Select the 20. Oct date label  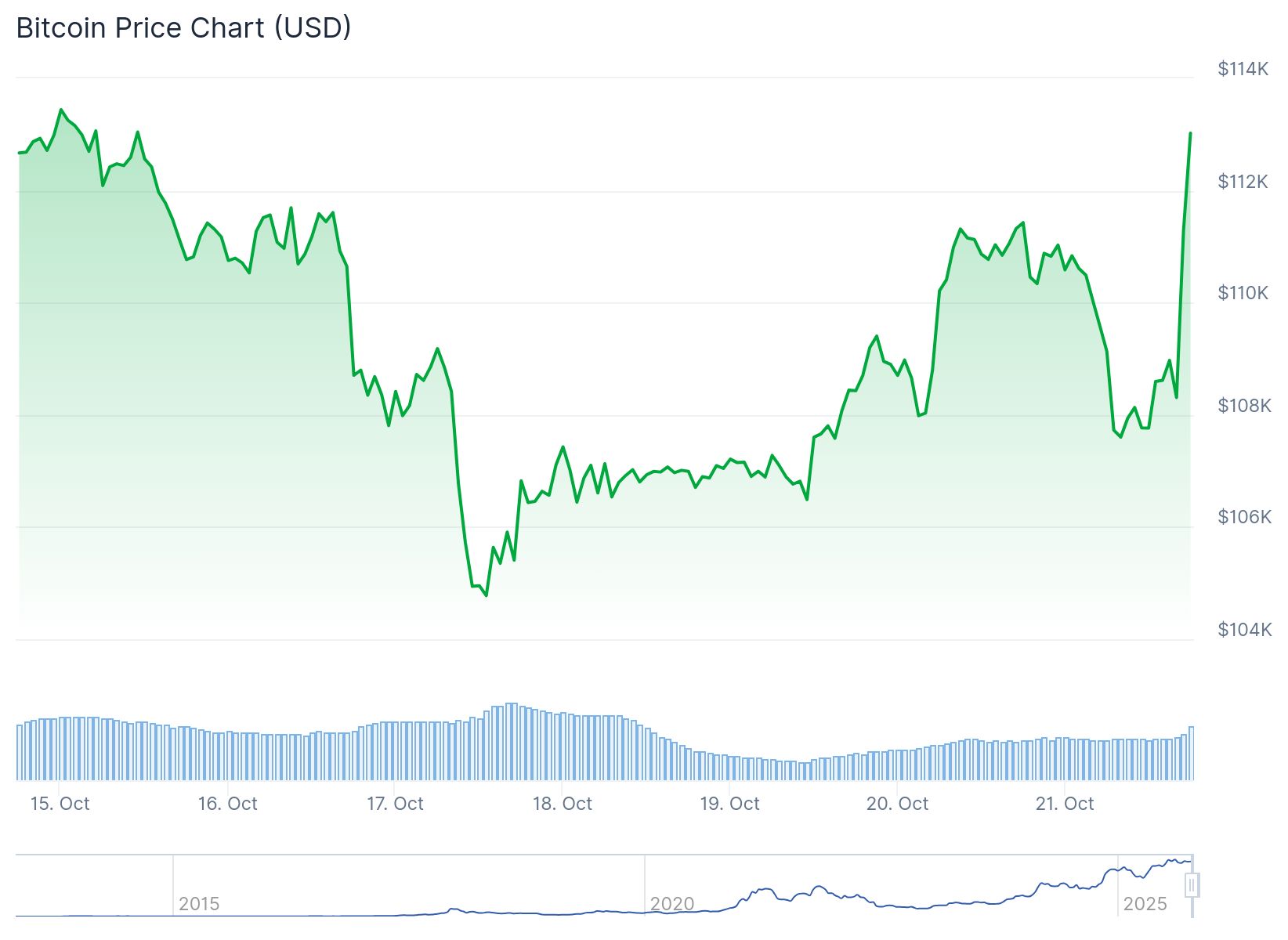tap(898, 804)
